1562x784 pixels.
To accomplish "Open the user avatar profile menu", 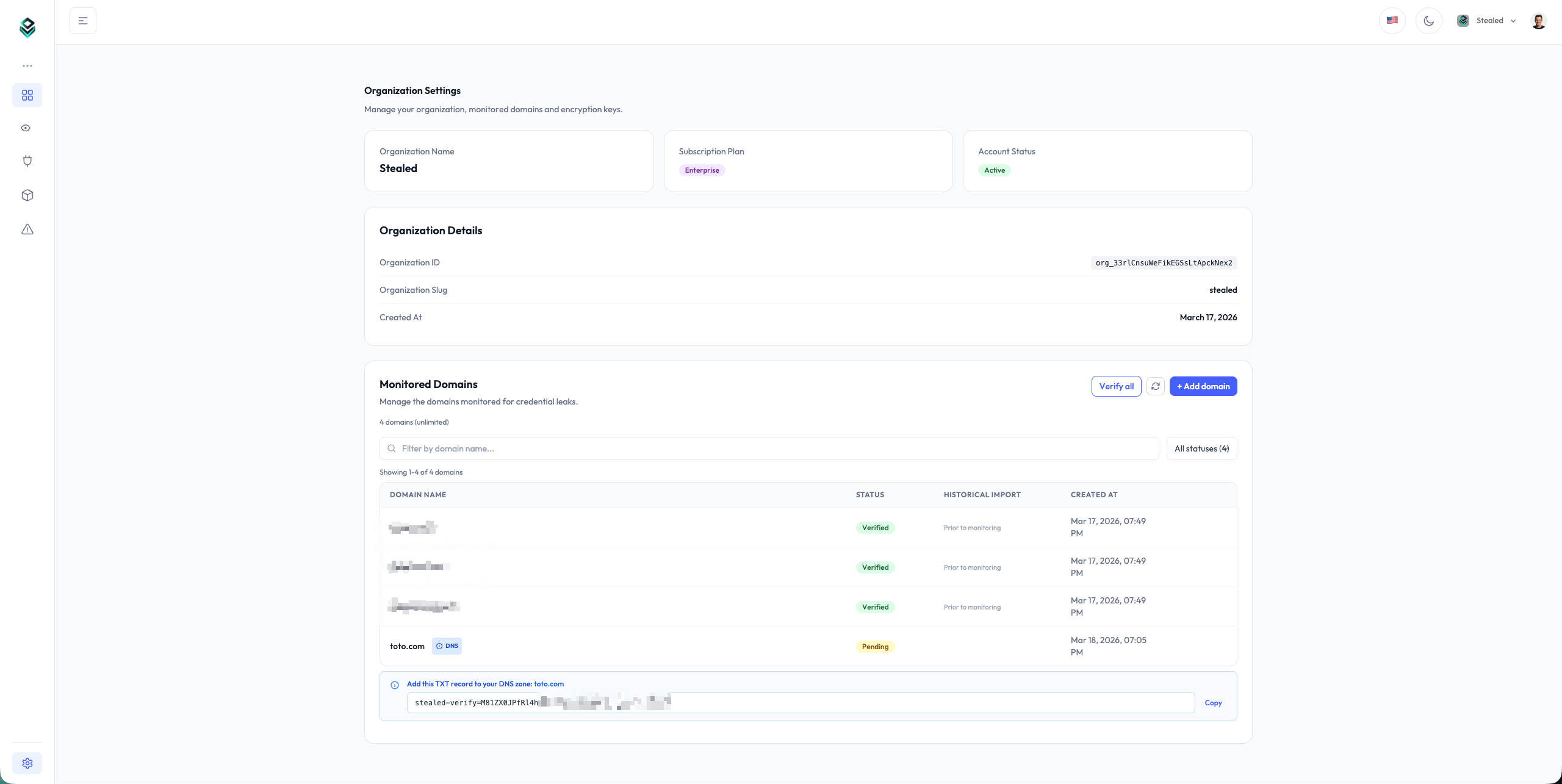I will [1539, 20].
